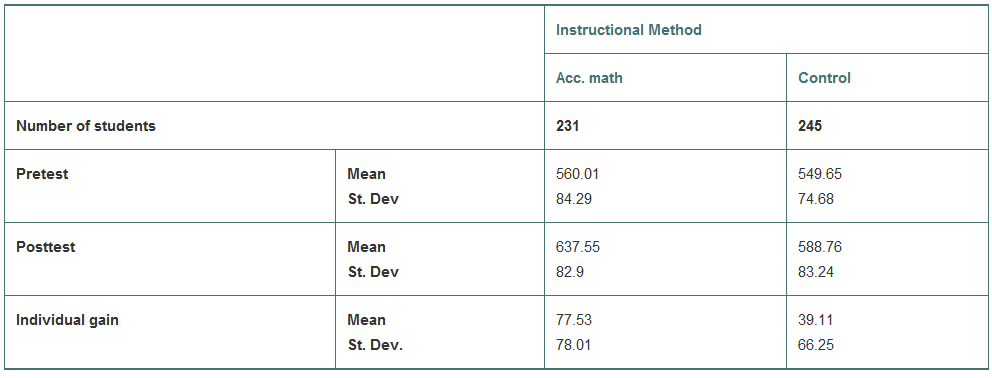This screenshot has width=992, height=378.
Task: Click the Posttest deviation value 82.9
Action: point(570,272)
